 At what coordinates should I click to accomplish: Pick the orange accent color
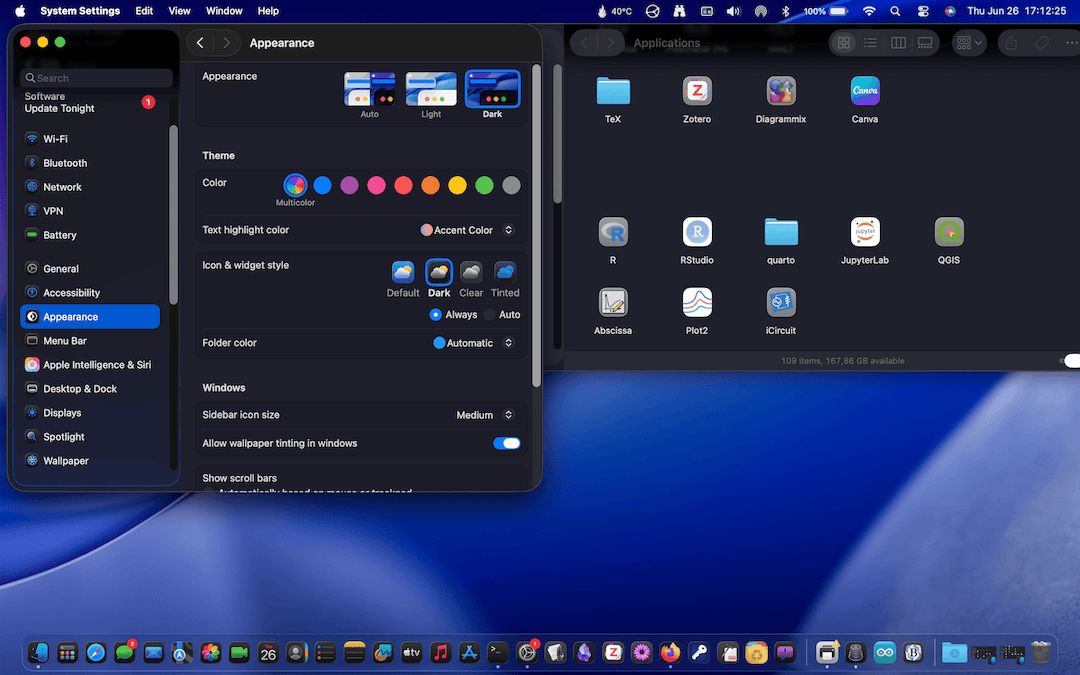430,185
